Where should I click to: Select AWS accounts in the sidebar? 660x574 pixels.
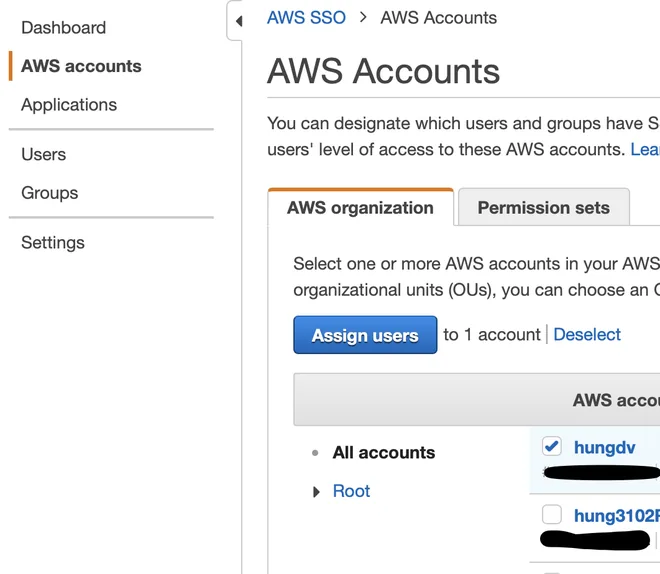tap(81, 66)
